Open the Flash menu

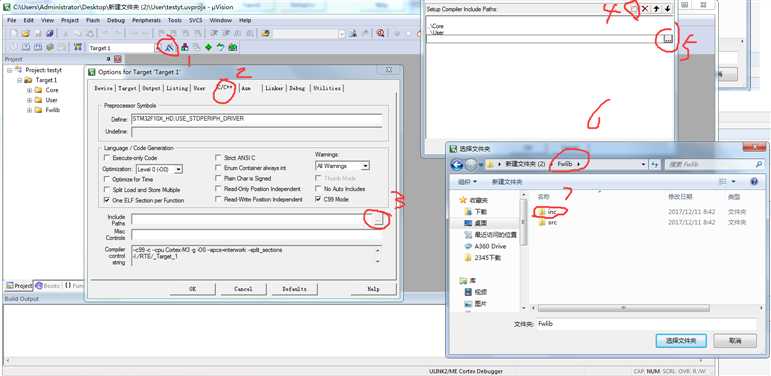[93, 21]
